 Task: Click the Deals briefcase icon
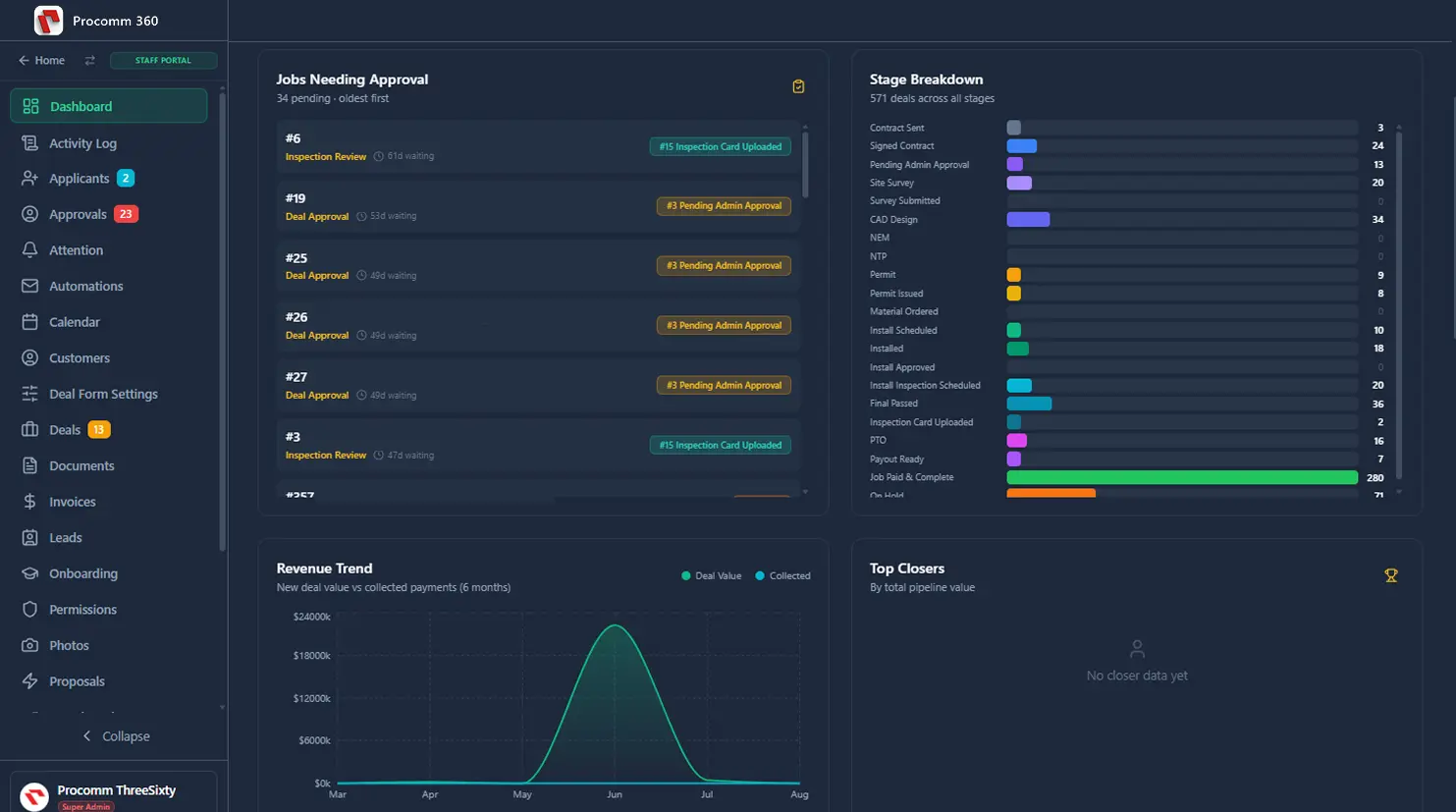click(x=29, y=430)
